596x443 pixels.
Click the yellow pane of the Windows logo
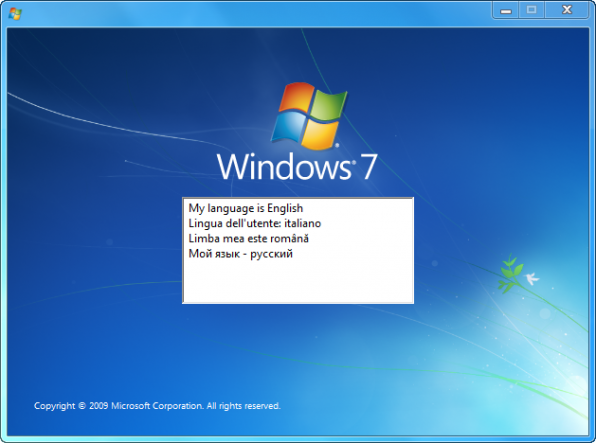[x=320, y=135]
